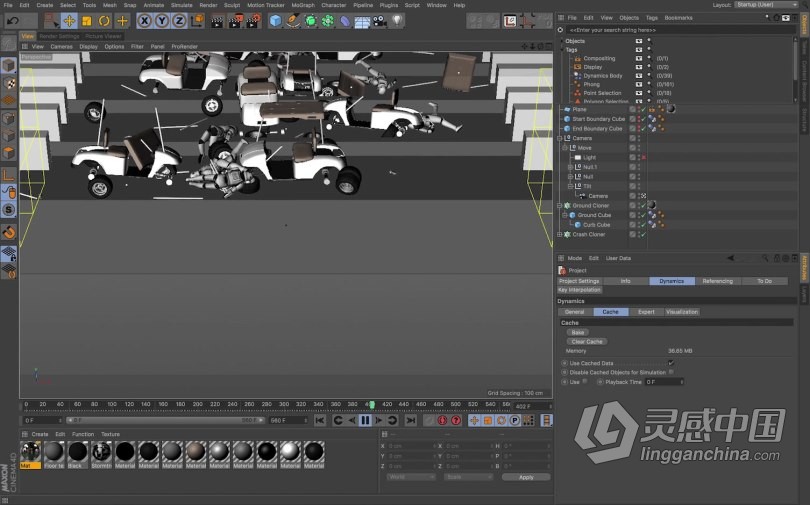Screen dimensions: 810x505
Task: Click the green timeline playhead marker
Action: 371,404
